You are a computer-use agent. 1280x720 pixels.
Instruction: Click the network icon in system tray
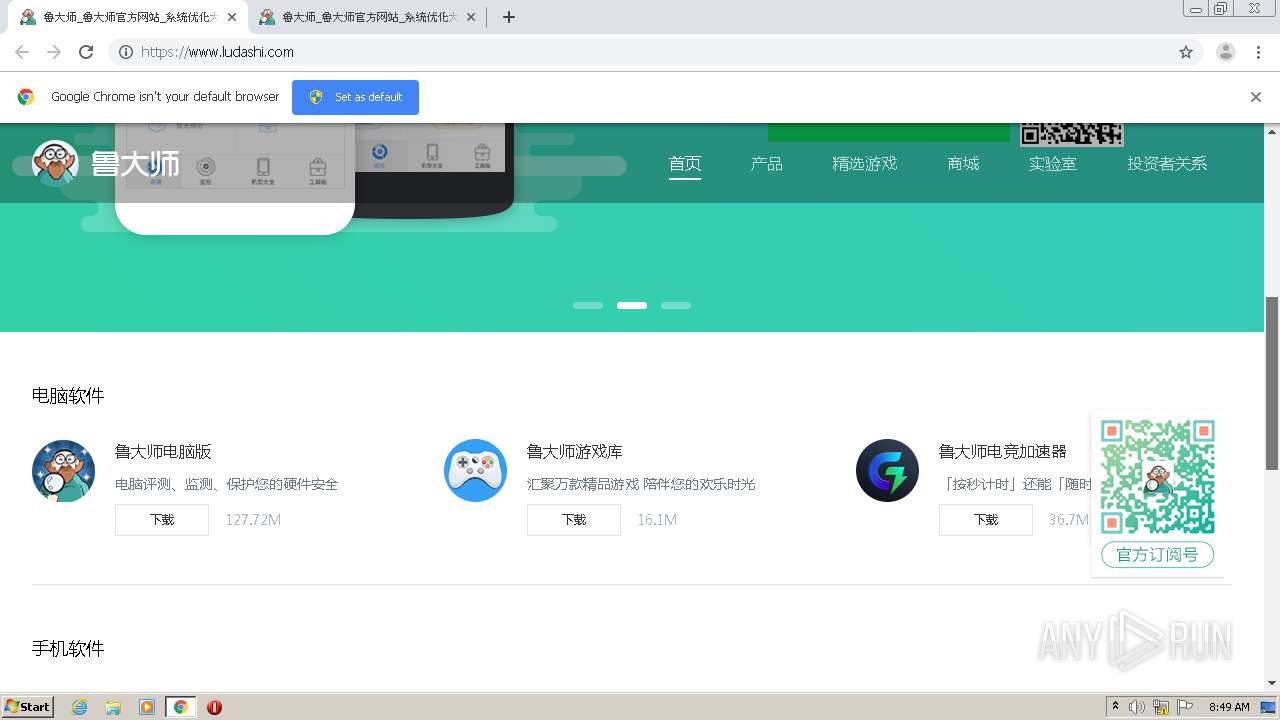(x=1161, y=707)
